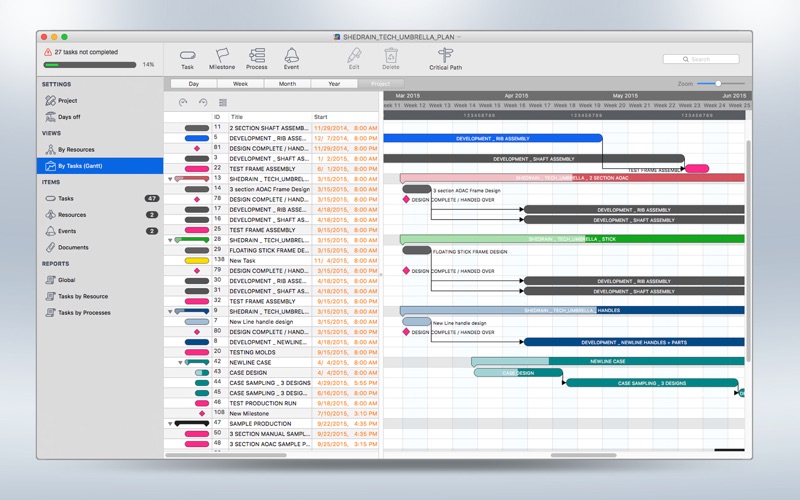Click yellow task bar icon for New Task row
Screen dimensions: 800x500
[197, 261]
